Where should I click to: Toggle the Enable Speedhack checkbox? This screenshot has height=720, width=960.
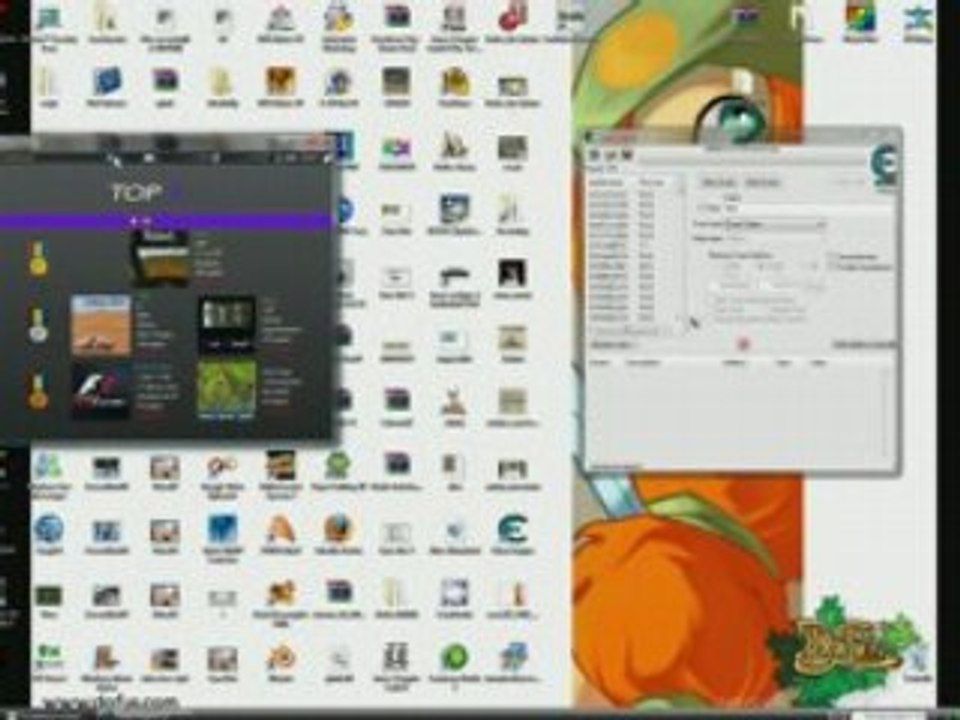click(x=833, y=267)
